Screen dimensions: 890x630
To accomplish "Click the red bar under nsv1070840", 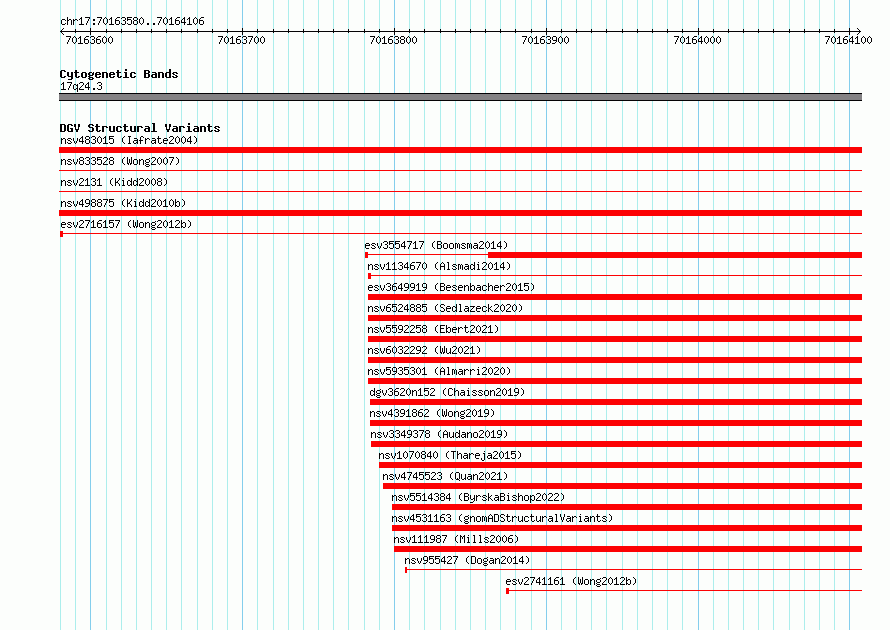I will [620, 465].
